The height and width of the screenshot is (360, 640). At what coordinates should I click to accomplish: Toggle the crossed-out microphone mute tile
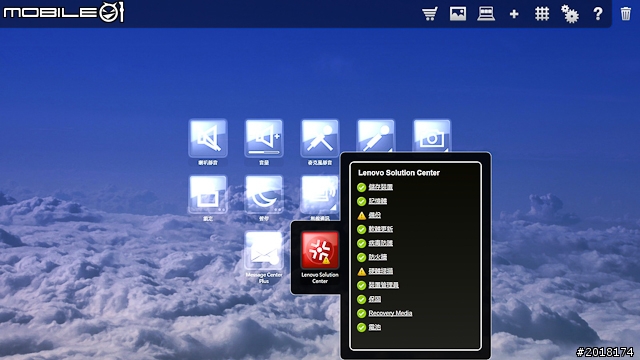(320, 138)
